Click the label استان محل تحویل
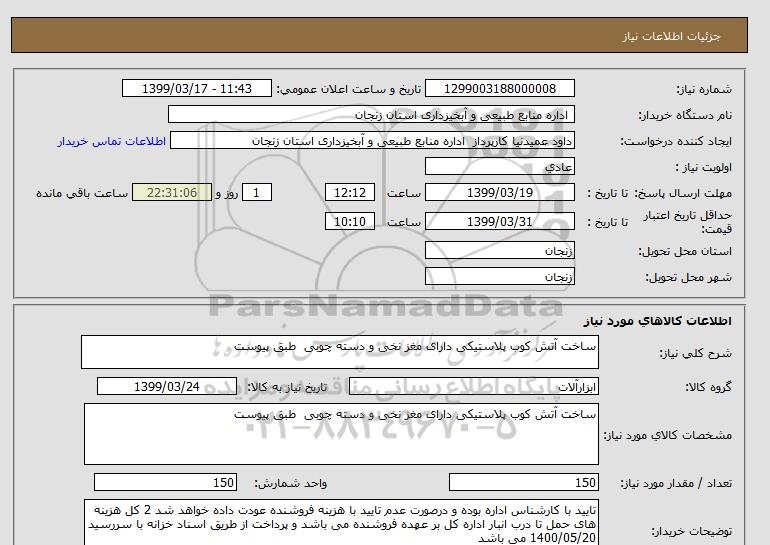Viewport: 770px width, 545px height. coord(685,251)
